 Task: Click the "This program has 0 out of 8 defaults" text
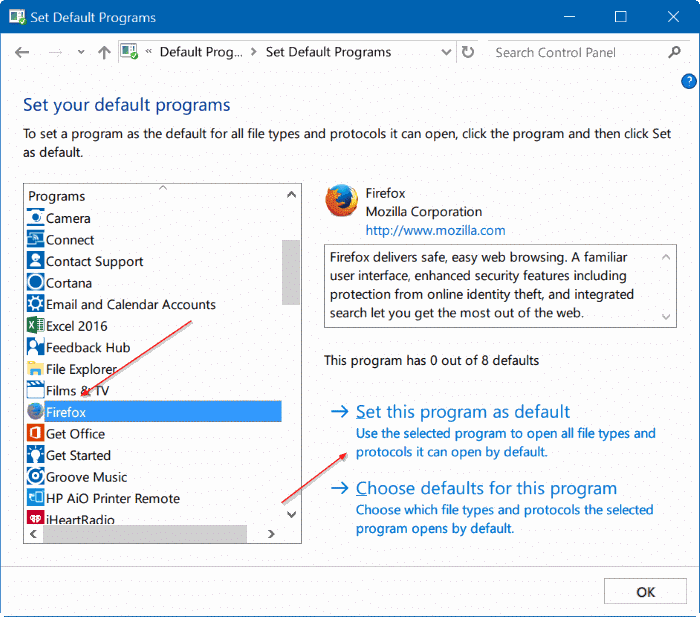tap(431, 360)
